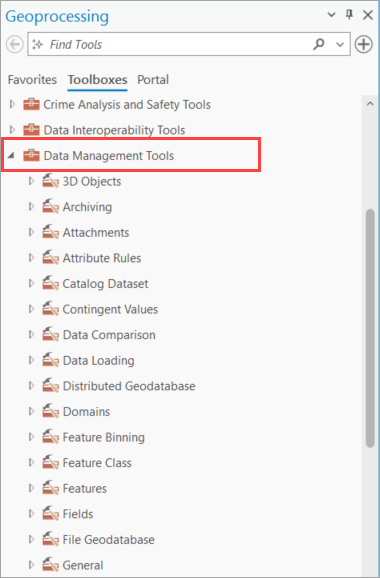The height and width of the screenshot is (578, 380).
Task: Expand the Attribute Rules toolset
Action: (x=31, y=258)
